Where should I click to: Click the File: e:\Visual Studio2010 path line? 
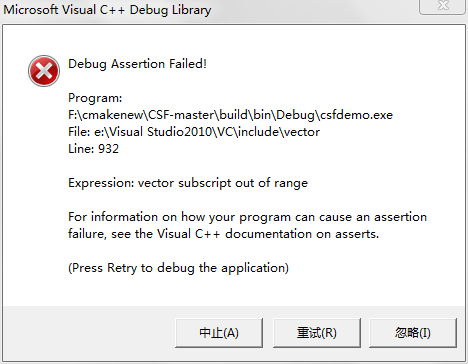coord(194,132)
